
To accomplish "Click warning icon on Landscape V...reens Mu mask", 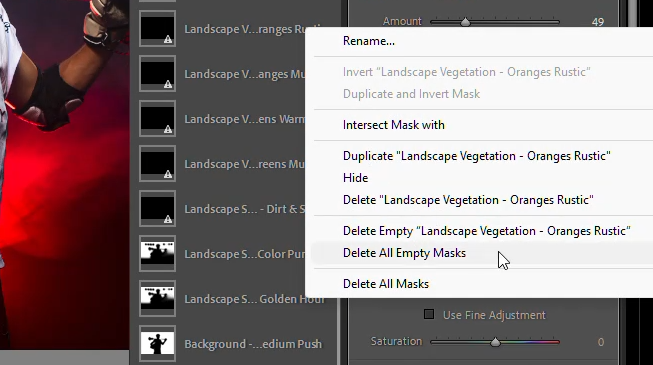I will 168,175.
